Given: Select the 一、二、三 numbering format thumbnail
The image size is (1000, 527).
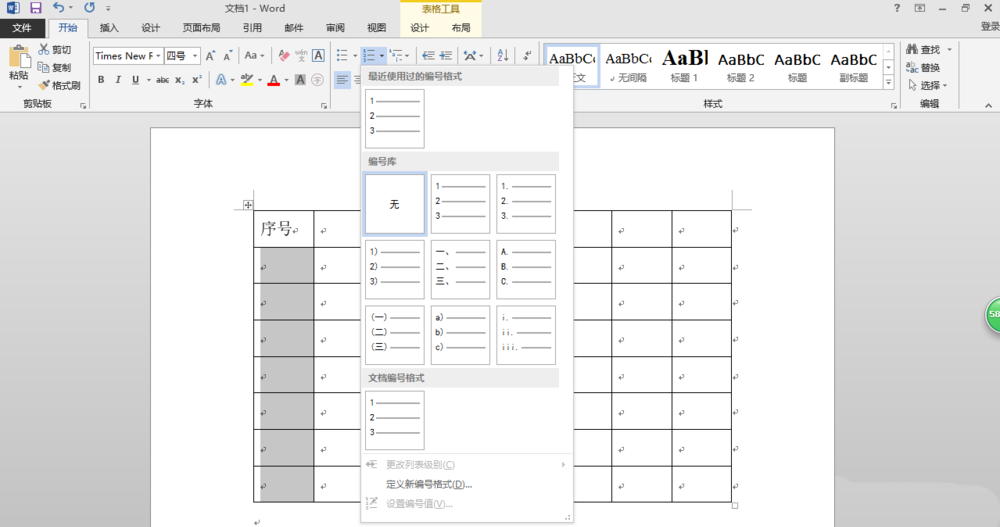Looking at the screenshot, I should (460, 269).
